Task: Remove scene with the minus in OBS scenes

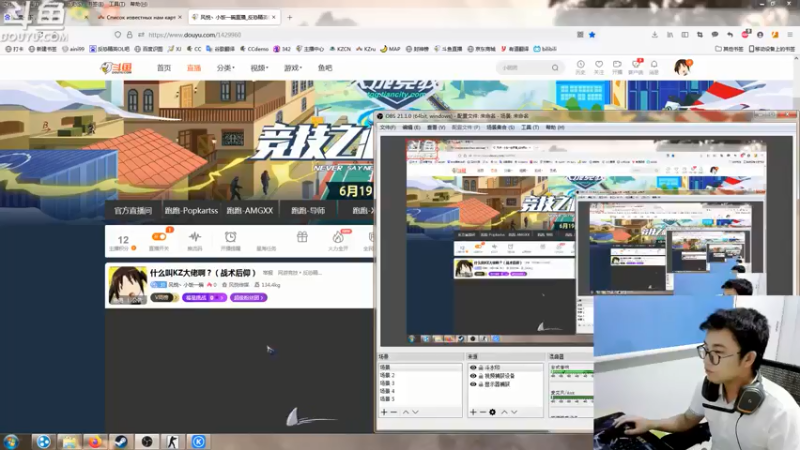Action: click(x=394, y=412)
